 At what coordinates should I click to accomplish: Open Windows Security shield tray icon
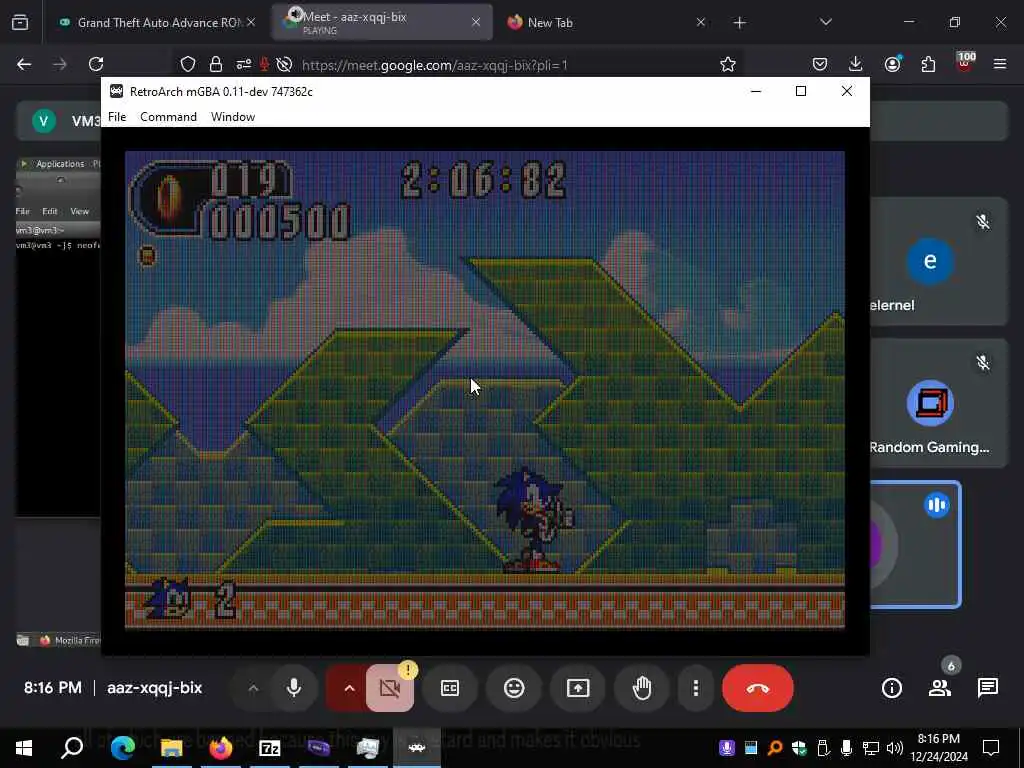coord(799,748)
